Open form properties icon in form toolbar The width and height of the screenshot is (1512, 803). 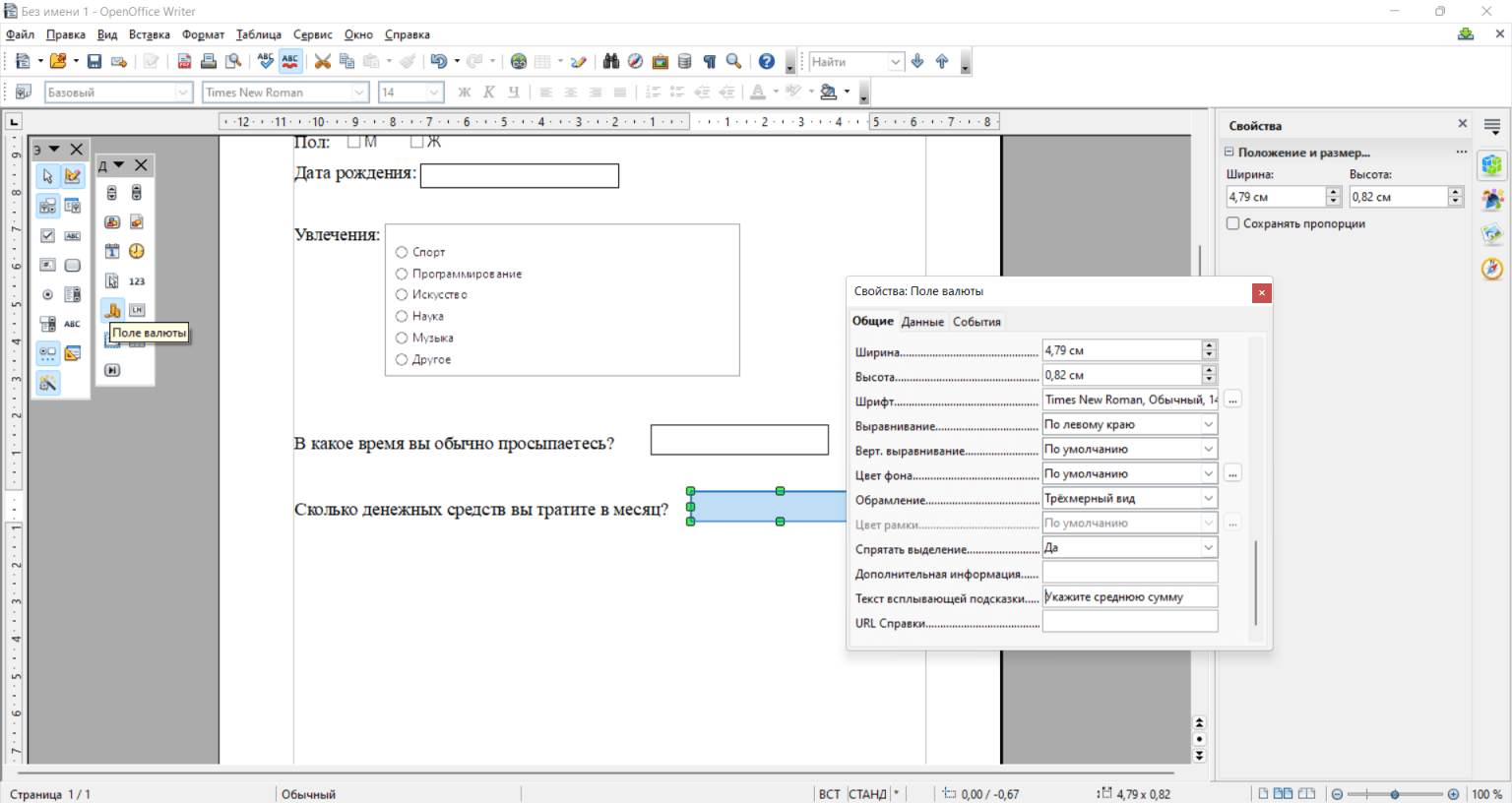tap(73, 206)
